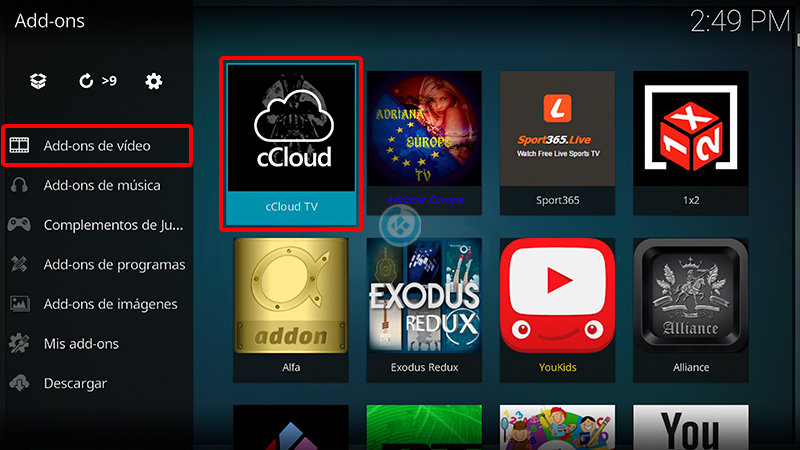
Task: Launch the cCloud TV add-on tile
Action: 291,144
